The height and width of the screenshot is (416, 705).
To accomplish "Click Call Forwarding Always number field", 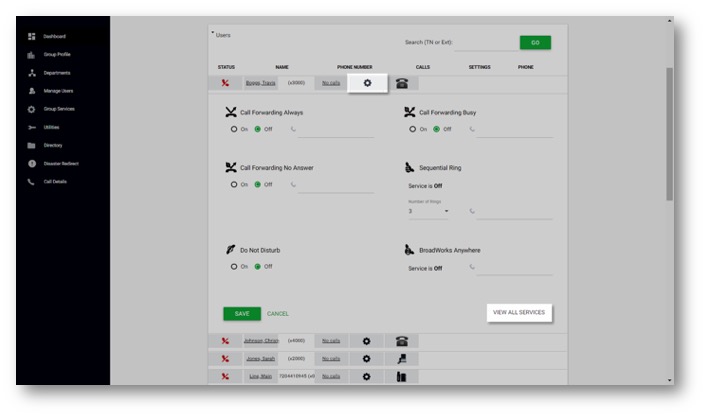I will coord(336,130).
